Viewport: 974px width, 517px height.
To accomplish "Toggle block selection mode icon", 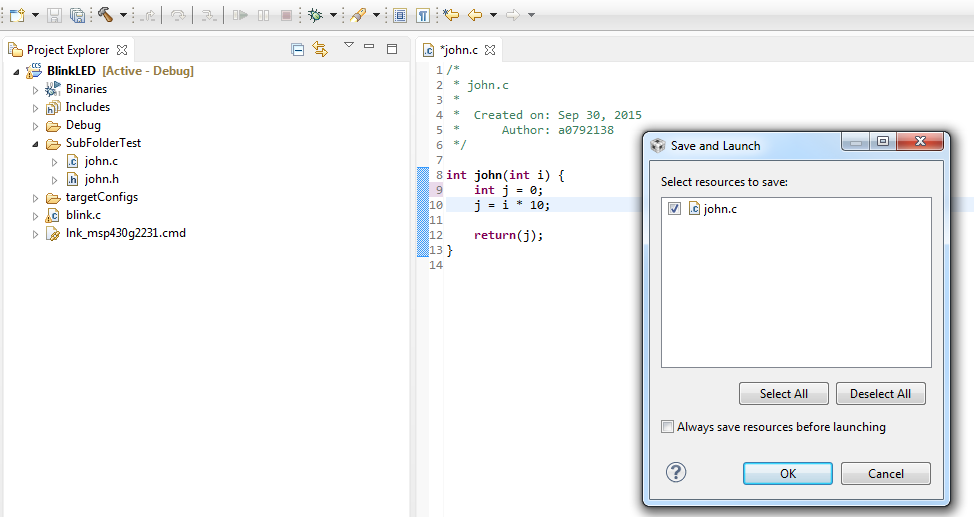I will [x=400, y=16].
